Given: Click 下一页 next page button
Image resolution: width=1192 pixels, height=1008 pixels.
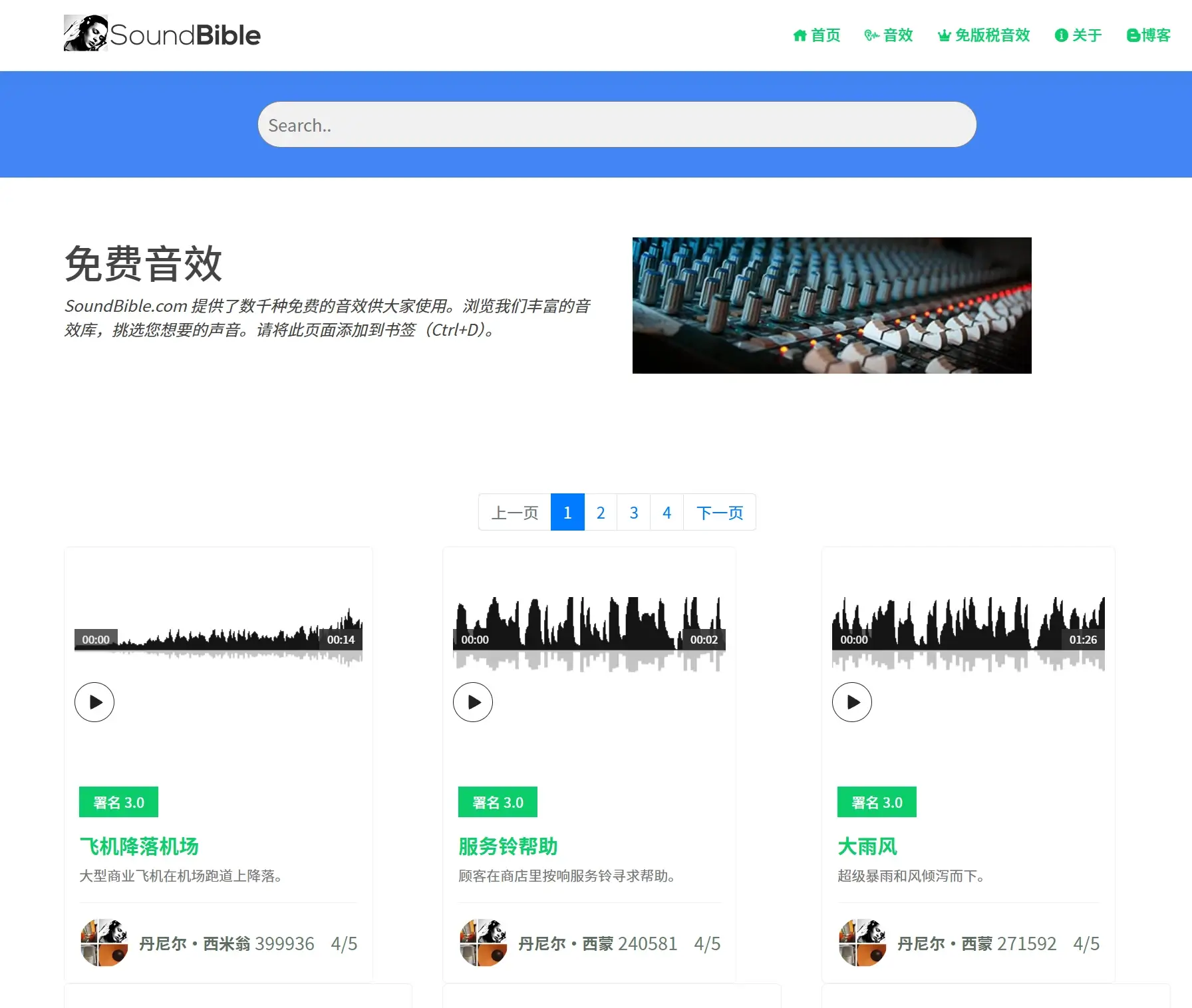Looking at the screenshot, I should point(720,513).
